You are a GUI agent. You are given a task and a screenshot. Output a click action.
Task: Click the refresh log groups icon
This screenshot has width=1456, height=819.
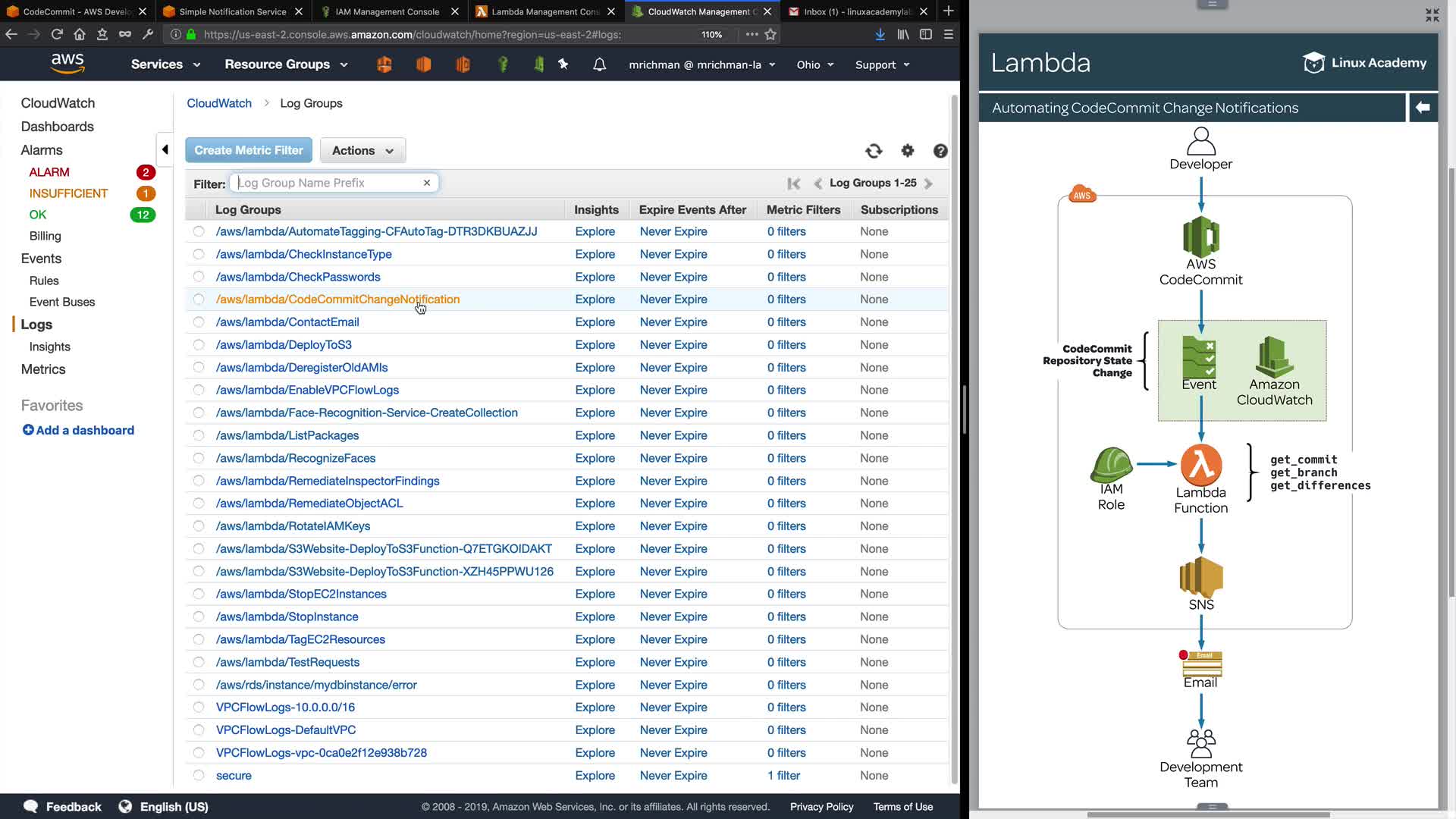coord(874,151)
